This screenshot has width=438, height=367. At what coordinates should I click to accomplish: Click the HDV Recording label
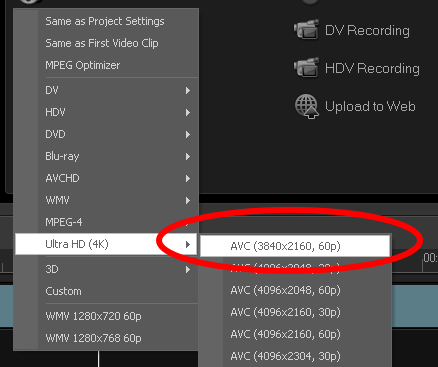pos(372,68)
